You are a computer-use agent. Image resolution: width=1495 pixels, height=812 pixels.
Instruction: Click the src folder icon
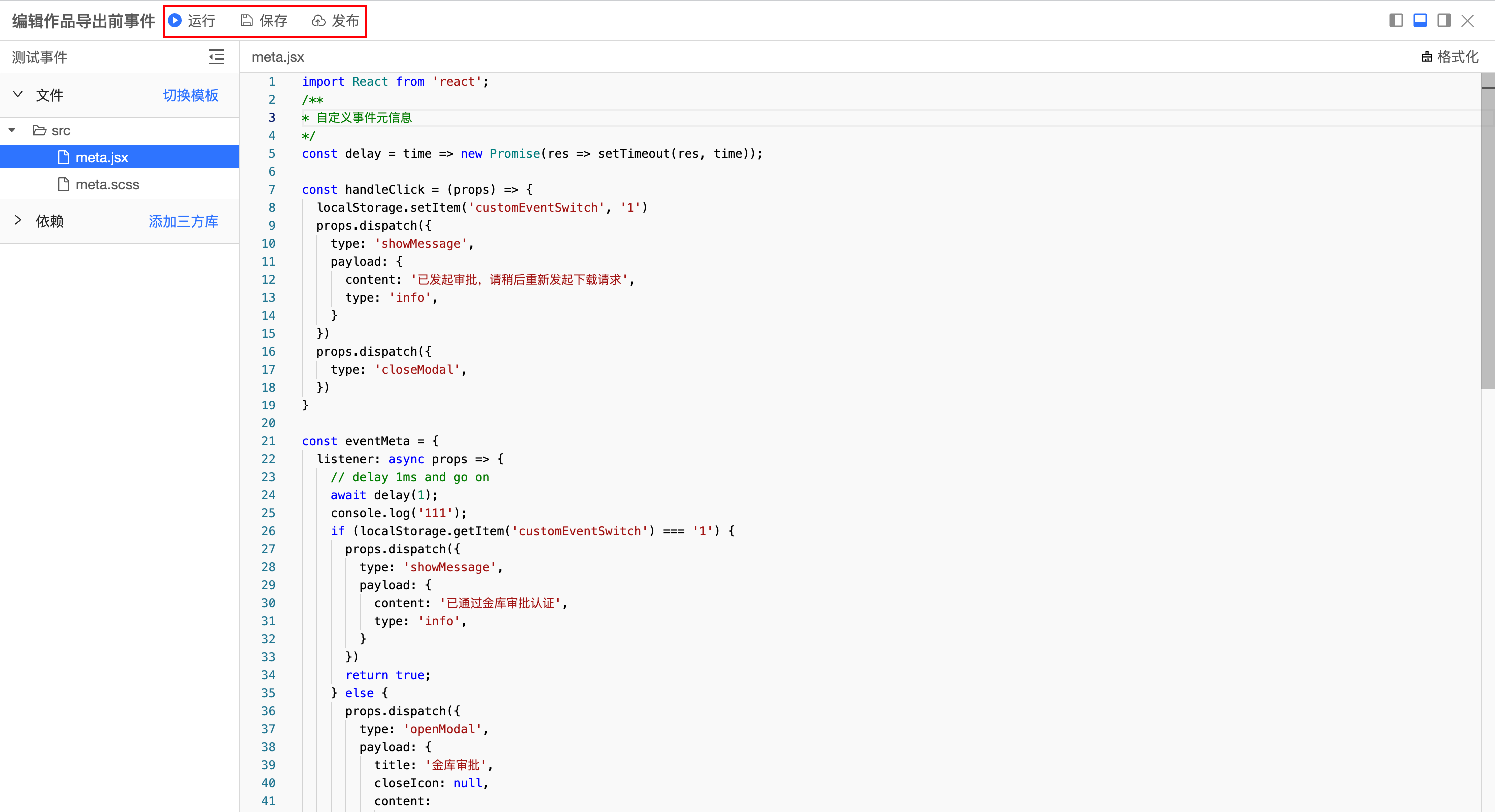pyautogui.click(x=39, y=130)
